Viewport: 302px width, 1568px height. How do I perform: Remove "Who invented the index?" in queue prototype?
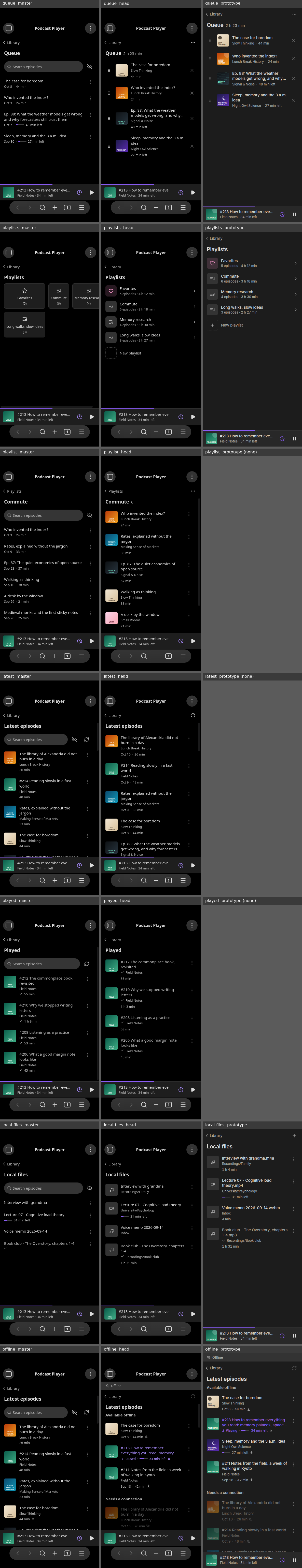(293, 58)
